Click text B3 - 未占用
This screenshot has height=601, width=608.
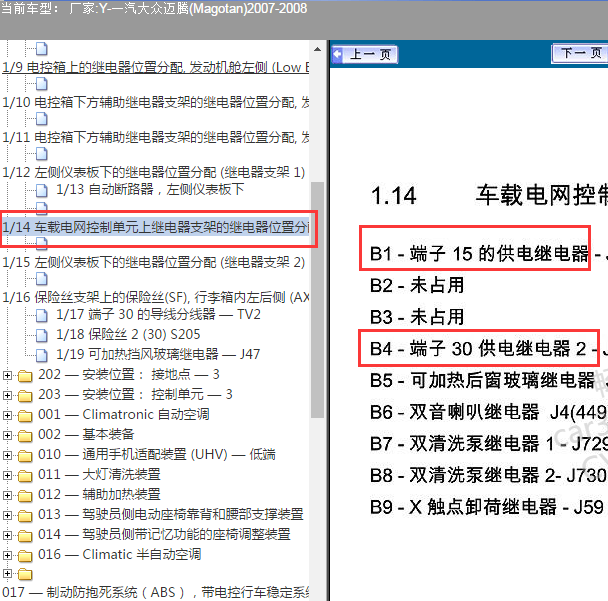(417, 317)
